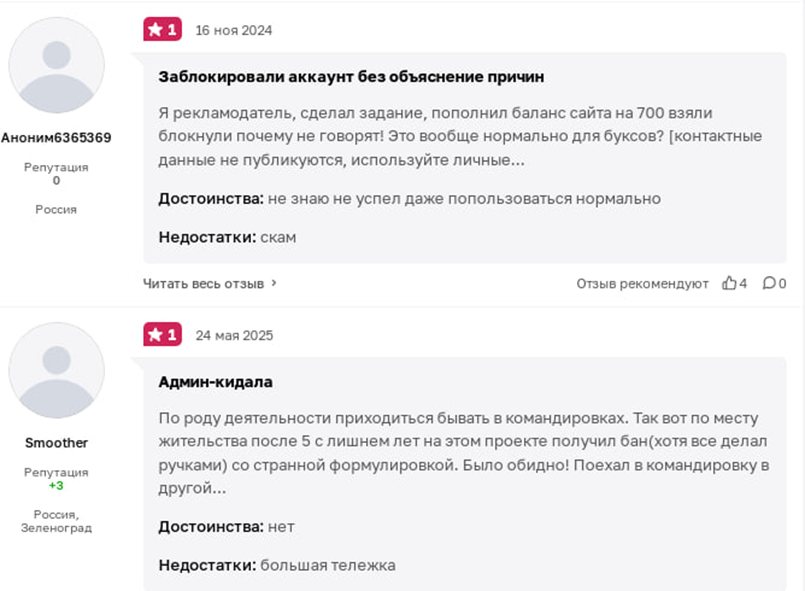
Task: Click the reputation value 0 under Аноним6365369
Action: pyautogui.click(x=56, y=181)
